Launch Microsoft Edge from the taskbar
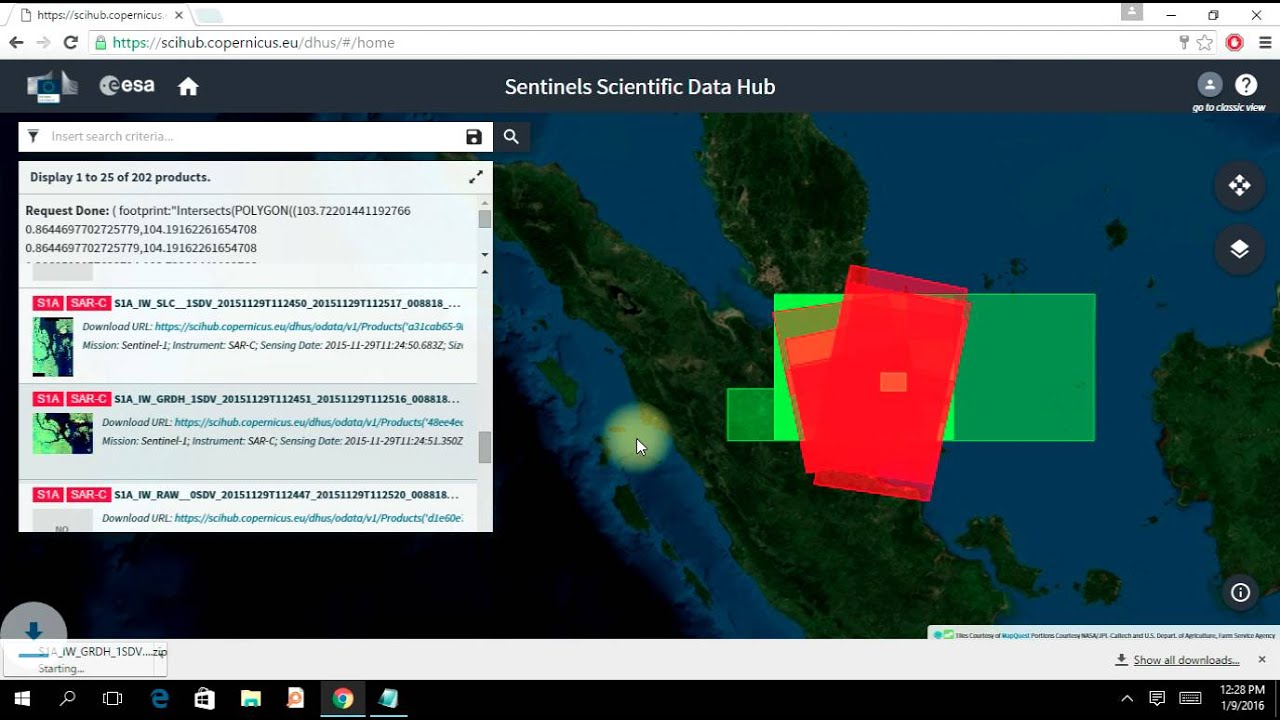 tap(159, 698)
